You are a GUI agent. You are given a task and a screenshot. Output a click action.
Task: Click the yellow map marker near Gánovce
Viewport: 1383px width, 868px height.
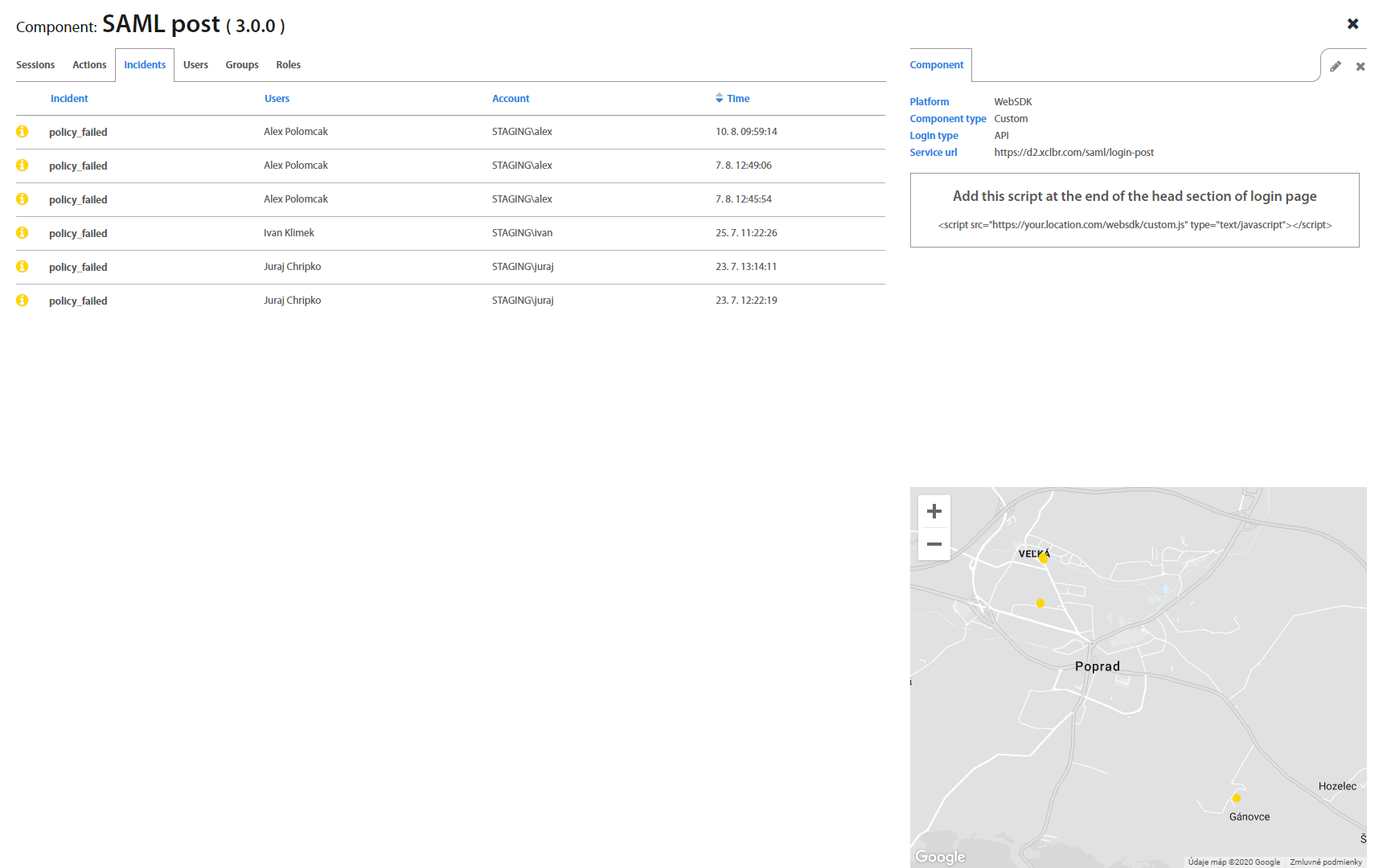point(1237,798)
